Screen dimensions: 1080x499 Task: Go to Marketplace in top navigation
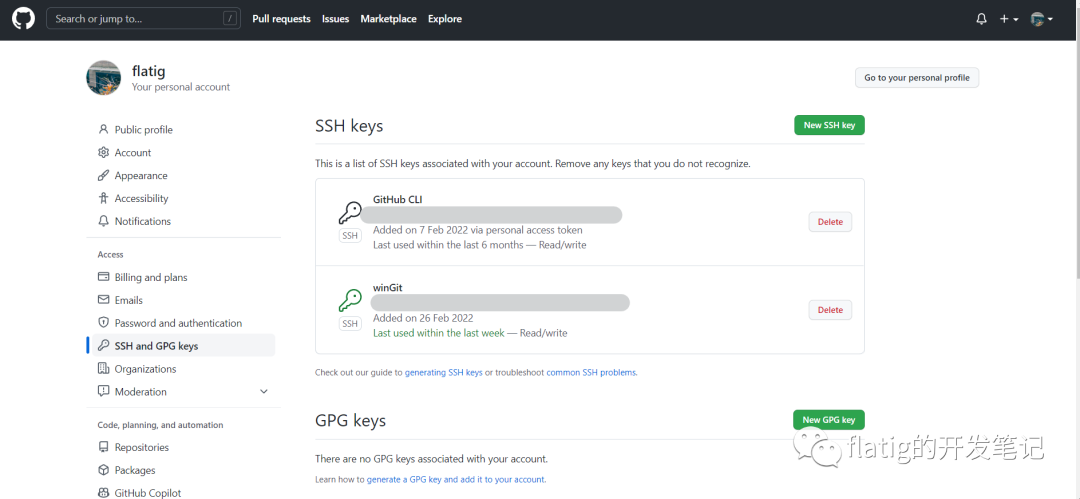pos(388,19)
